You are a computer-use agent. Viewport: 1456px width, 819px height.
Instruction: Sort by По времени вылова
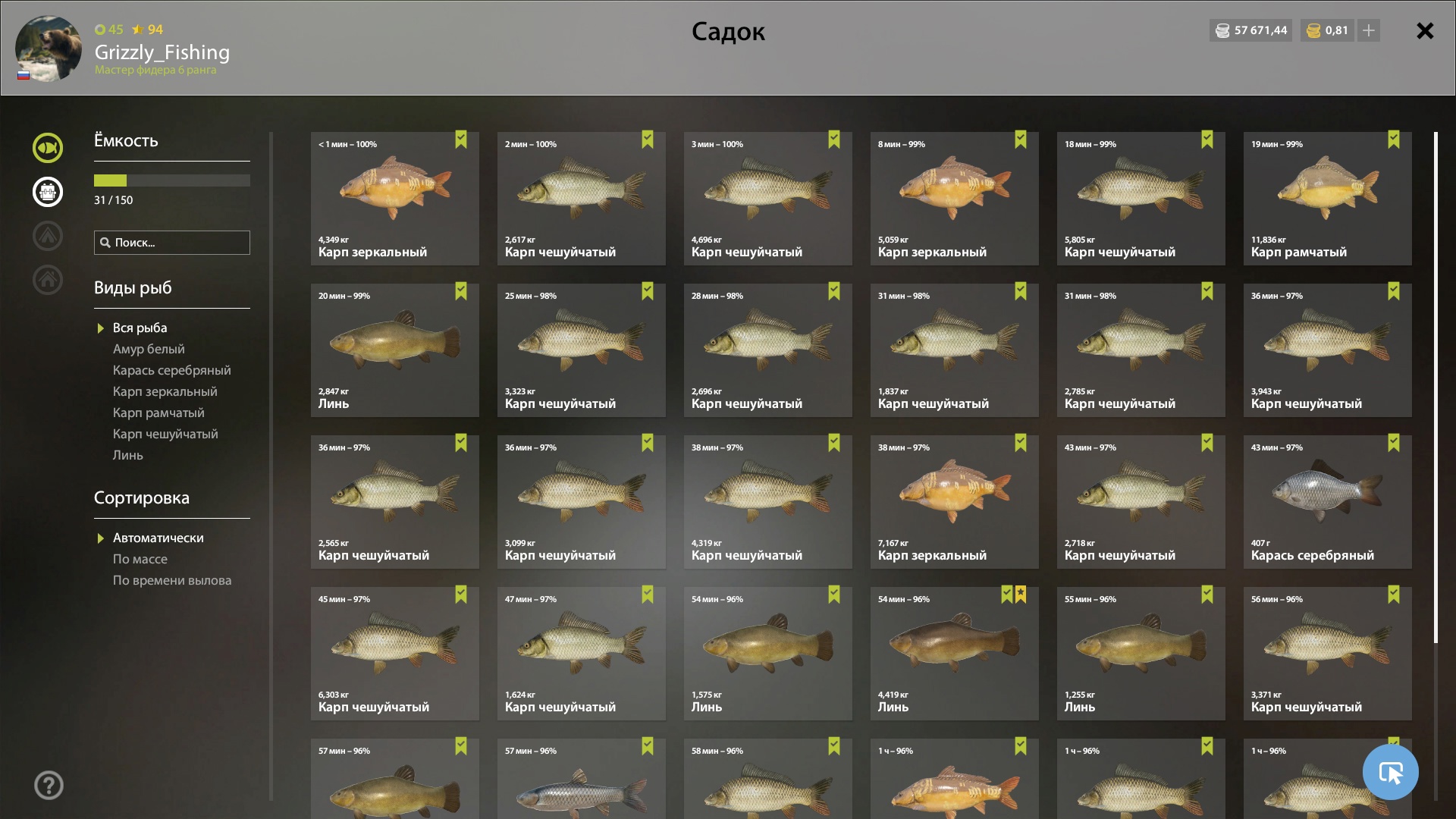(172, 580)
